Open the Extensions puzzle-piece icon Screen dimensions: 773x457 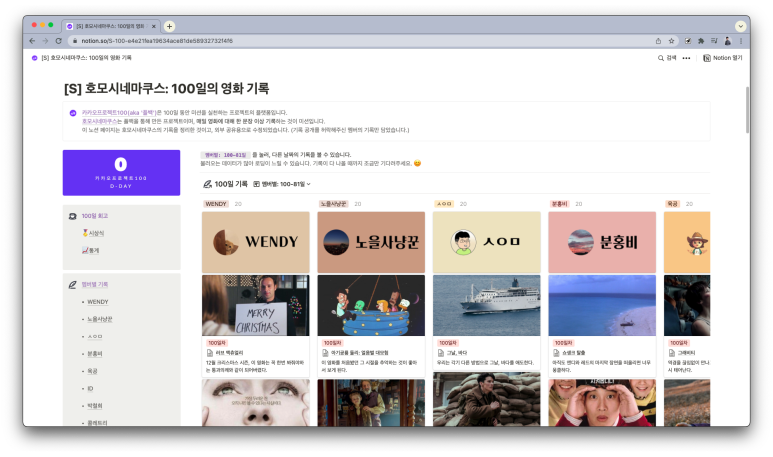coord(701,41)
